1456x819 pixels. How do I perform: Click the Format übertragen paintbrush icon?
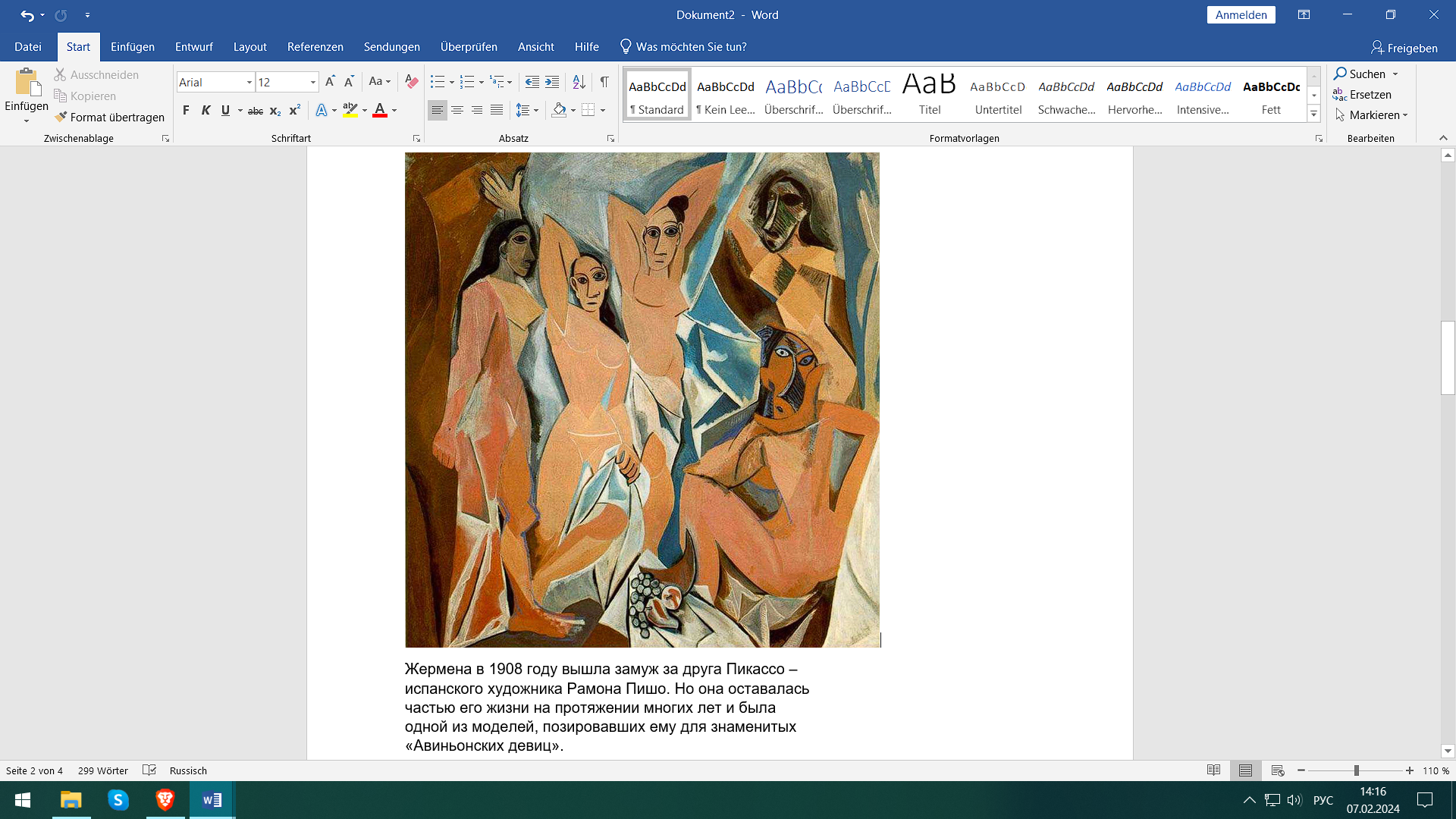point(61,117)
